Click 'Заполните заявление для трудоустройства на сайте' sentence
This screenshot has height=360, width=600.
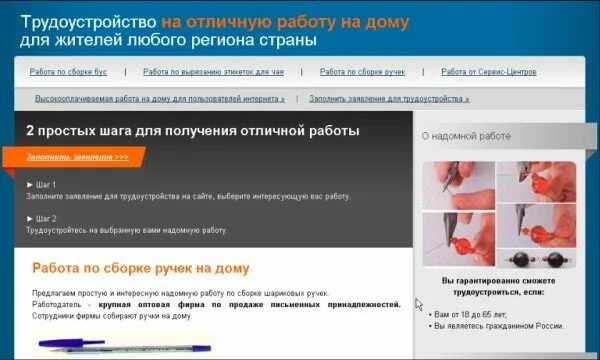click(120, 196)
